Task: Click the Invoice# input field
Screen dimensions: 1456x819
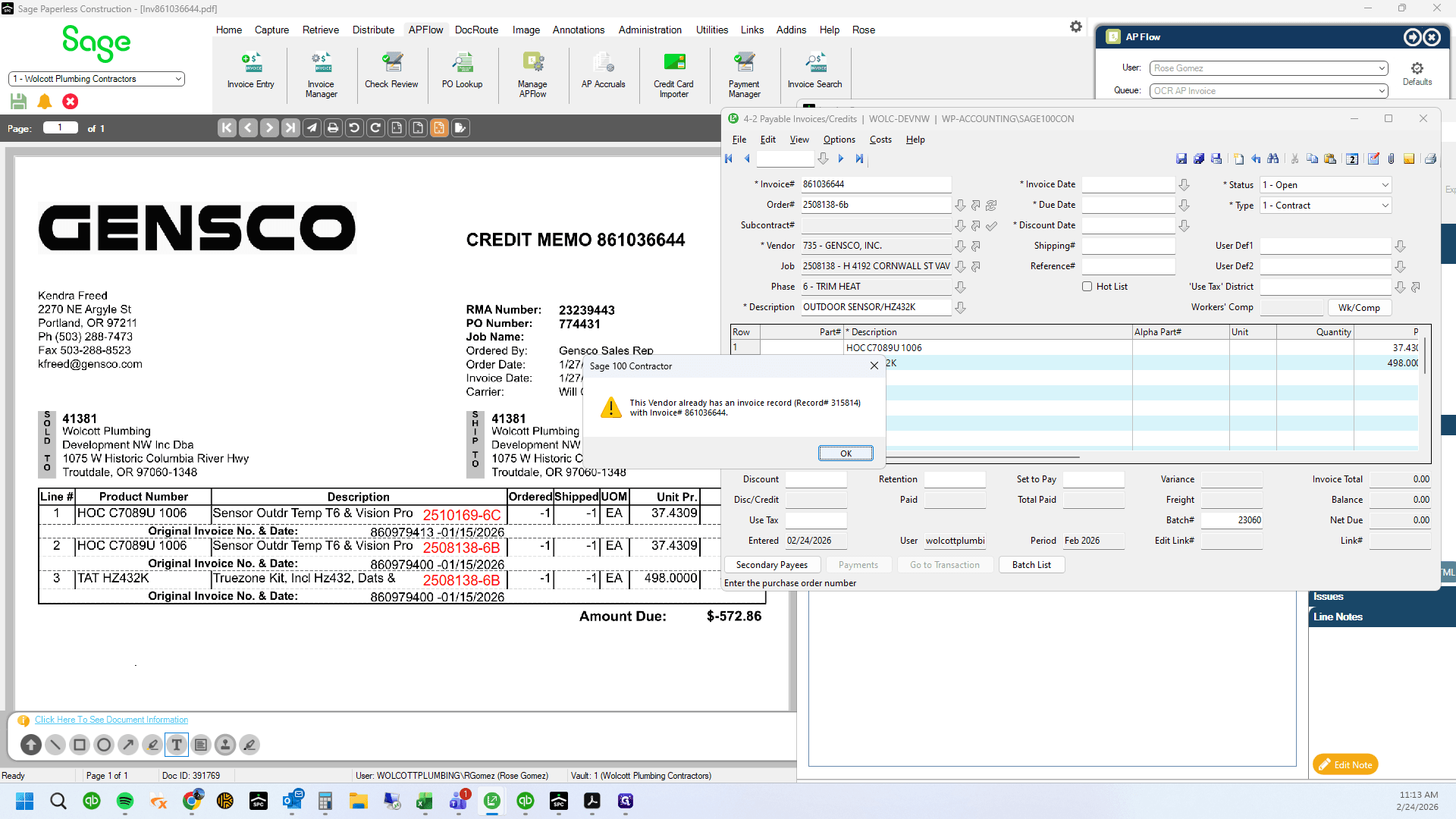Action: click(876, 184)
